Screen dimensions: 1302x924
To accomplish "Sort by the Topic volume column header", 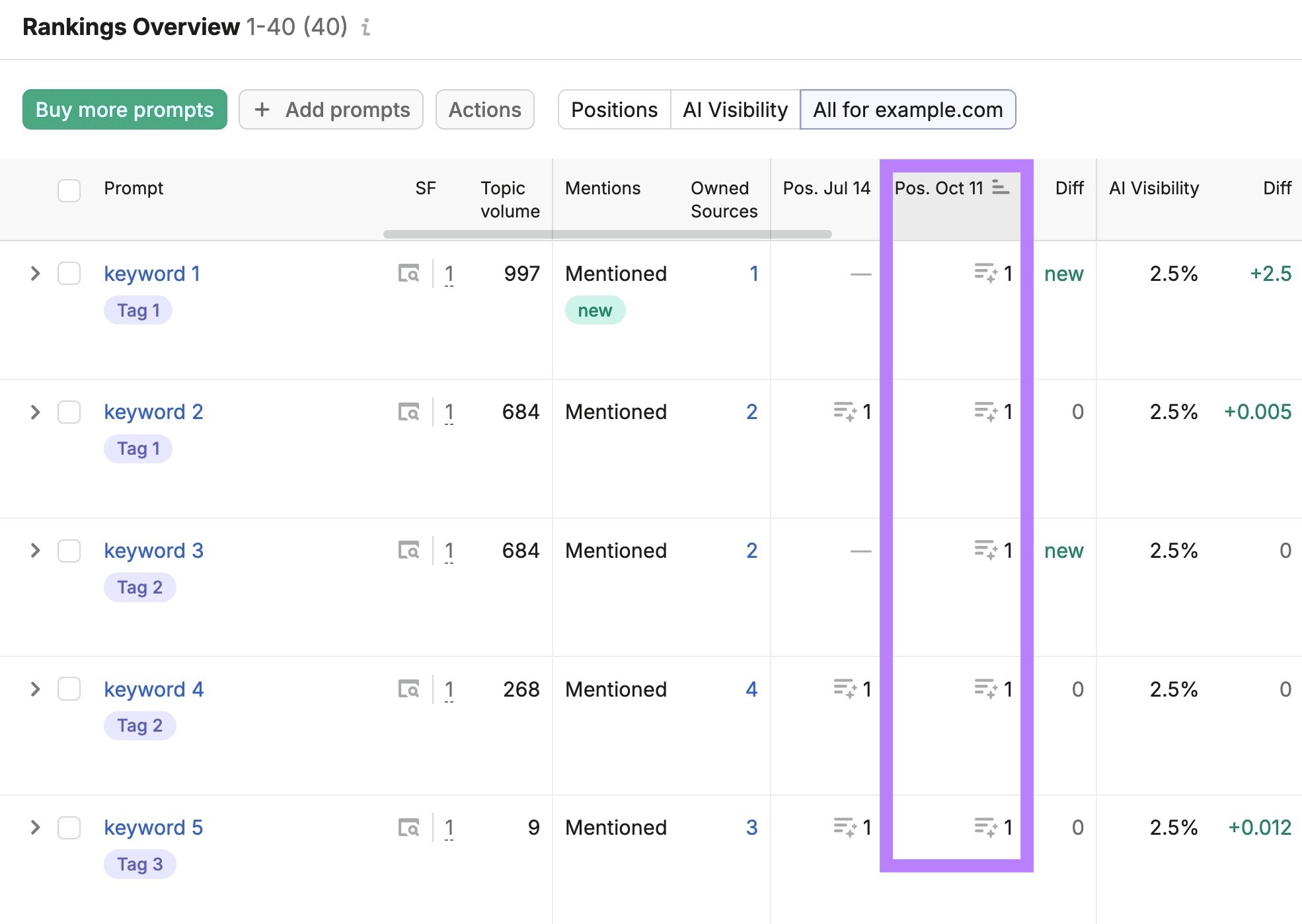I will [x=510, y=200].
